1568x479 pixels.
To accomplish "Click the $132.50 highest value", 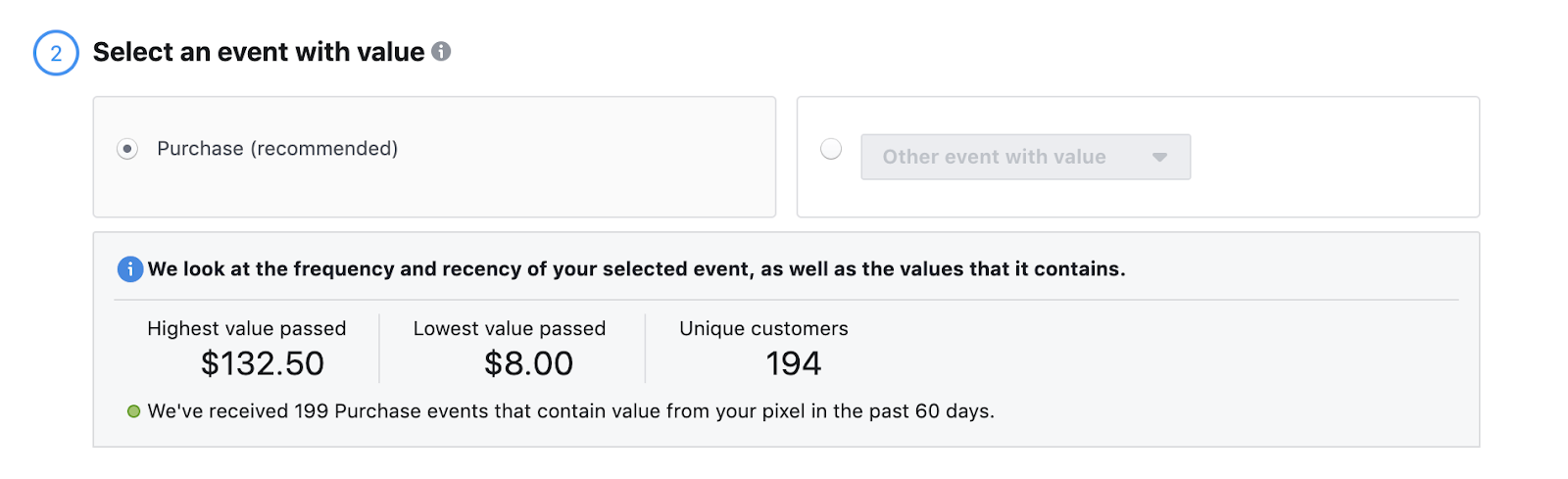I will click(263, 363).
